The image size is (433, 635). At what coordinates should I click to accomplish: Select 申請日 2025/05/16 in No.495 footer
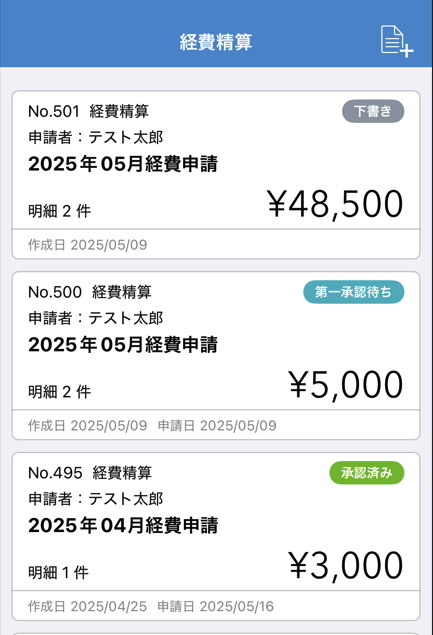[x=215, y=606]
